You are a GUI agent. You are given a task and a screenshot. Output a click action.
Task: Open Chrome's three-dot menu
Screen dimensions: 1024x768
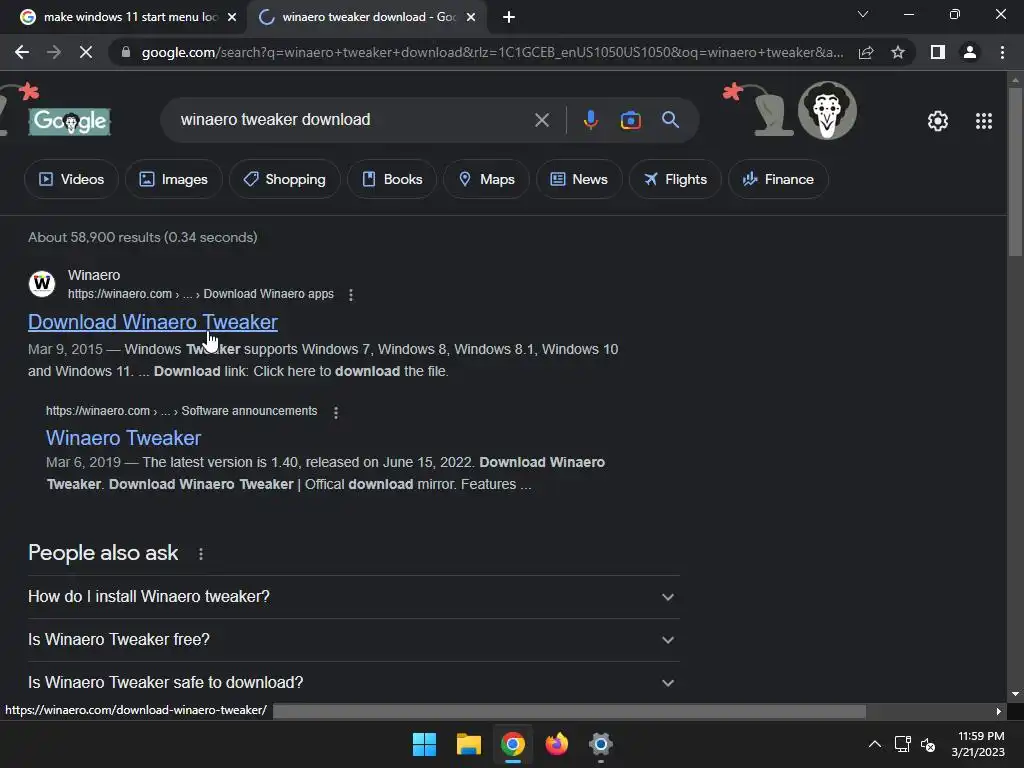(x=1002, y=52)
